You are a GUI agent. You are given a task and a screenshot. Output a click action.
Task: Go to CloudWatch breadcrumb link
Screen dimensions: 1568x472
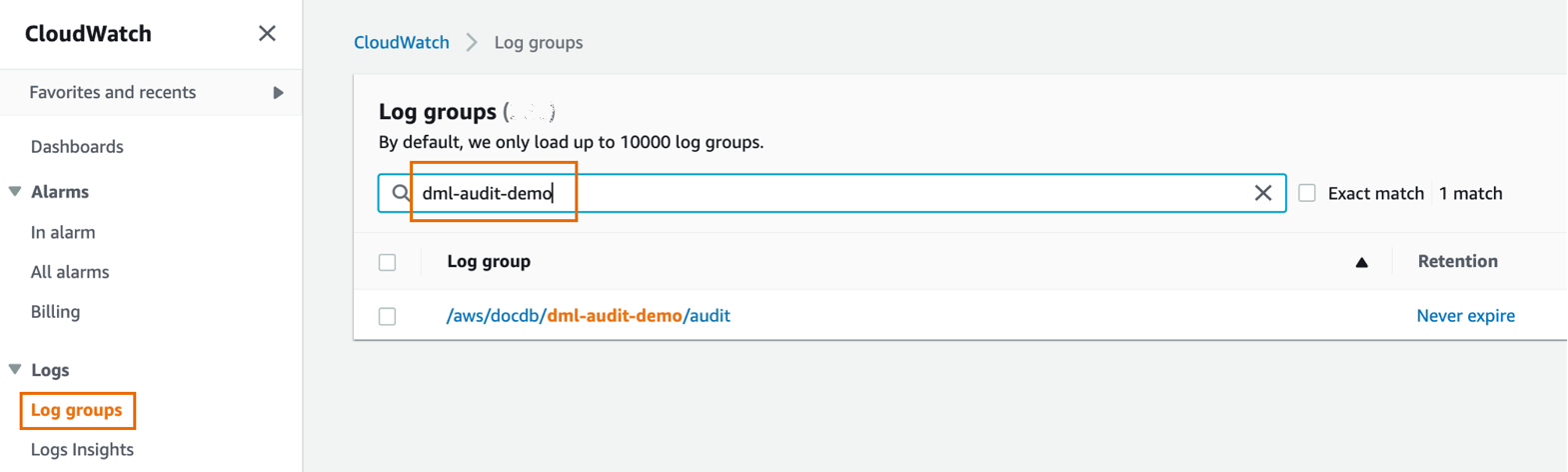coord(402,42)
